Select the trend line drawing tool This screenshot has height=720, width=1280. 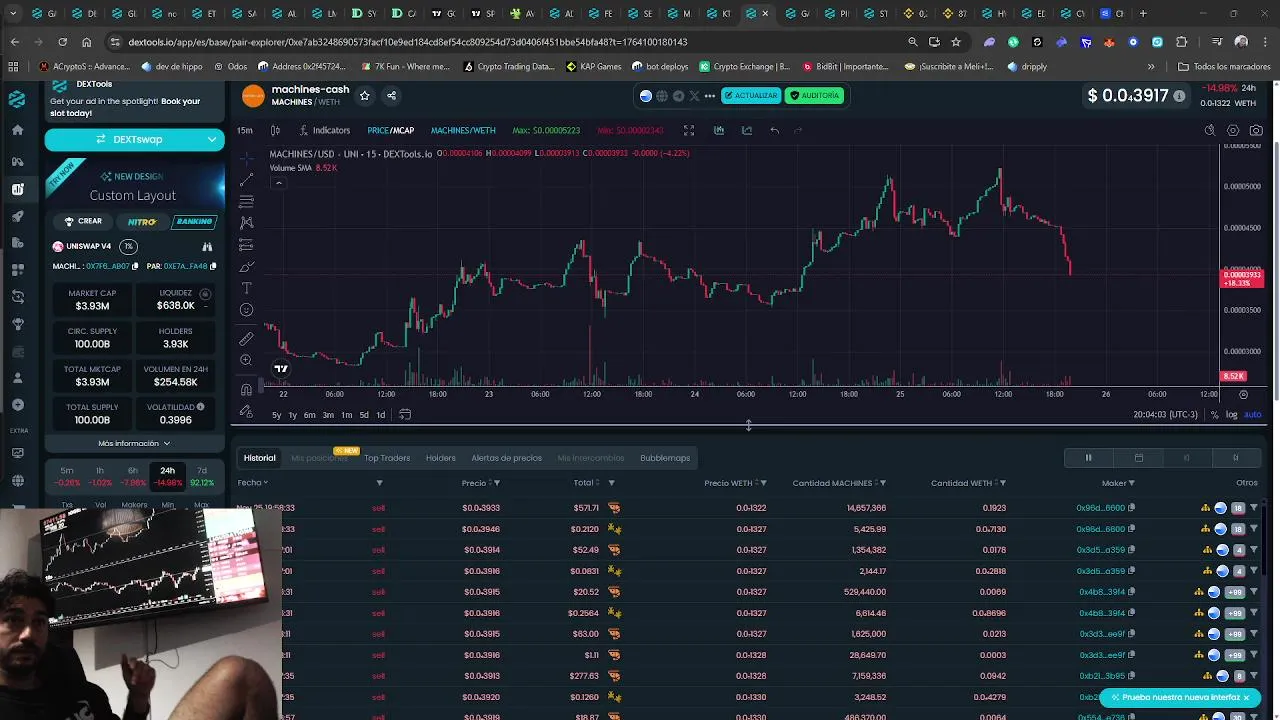tap(246, 180)
